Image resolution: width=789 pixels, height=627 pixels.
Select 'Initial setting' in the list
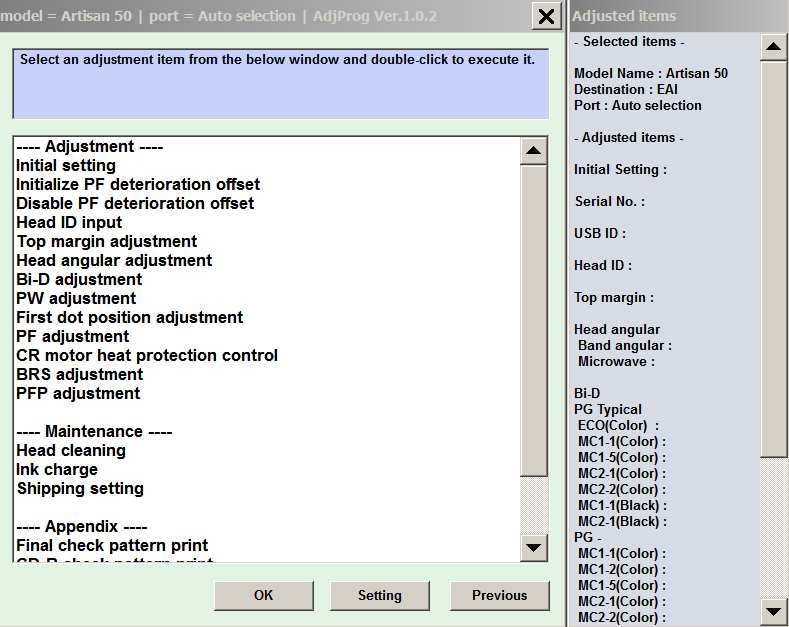pos(66,166)
